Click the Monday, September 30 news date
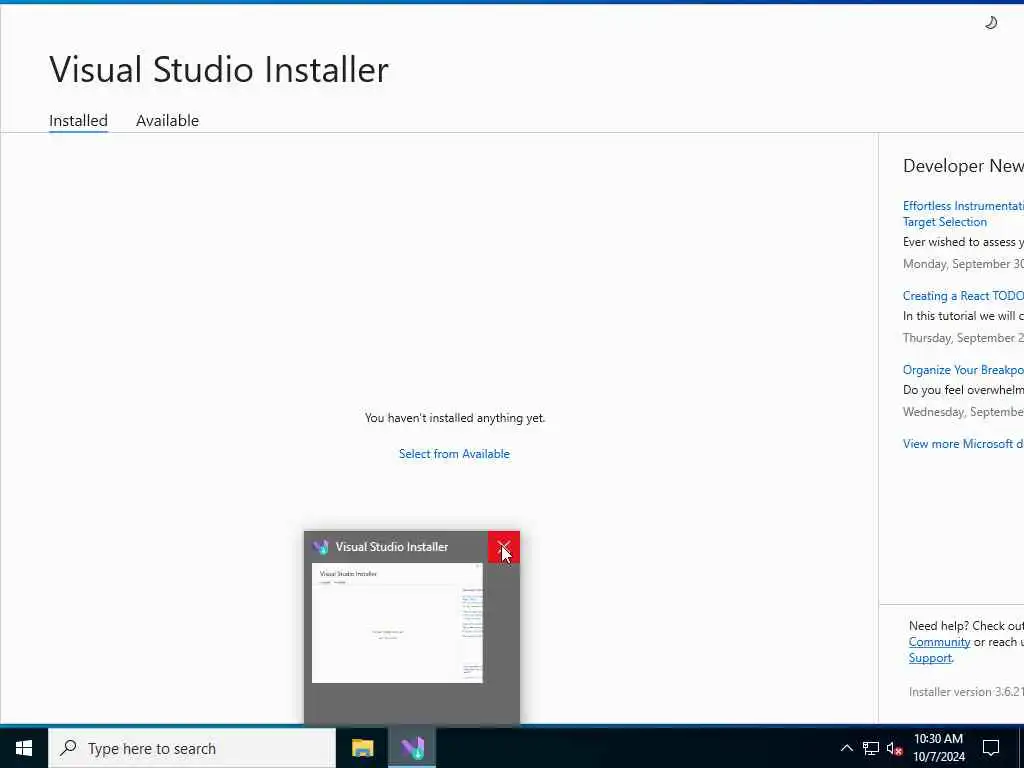Viewport: 1024px width, 768px height. 963,264
